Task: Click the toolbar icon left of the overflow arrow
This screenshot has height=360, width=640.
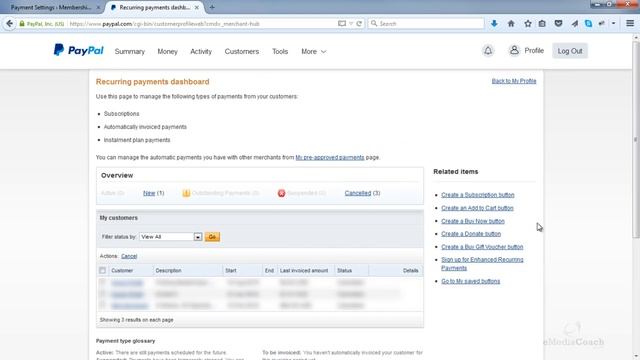Action: point(602,24)
